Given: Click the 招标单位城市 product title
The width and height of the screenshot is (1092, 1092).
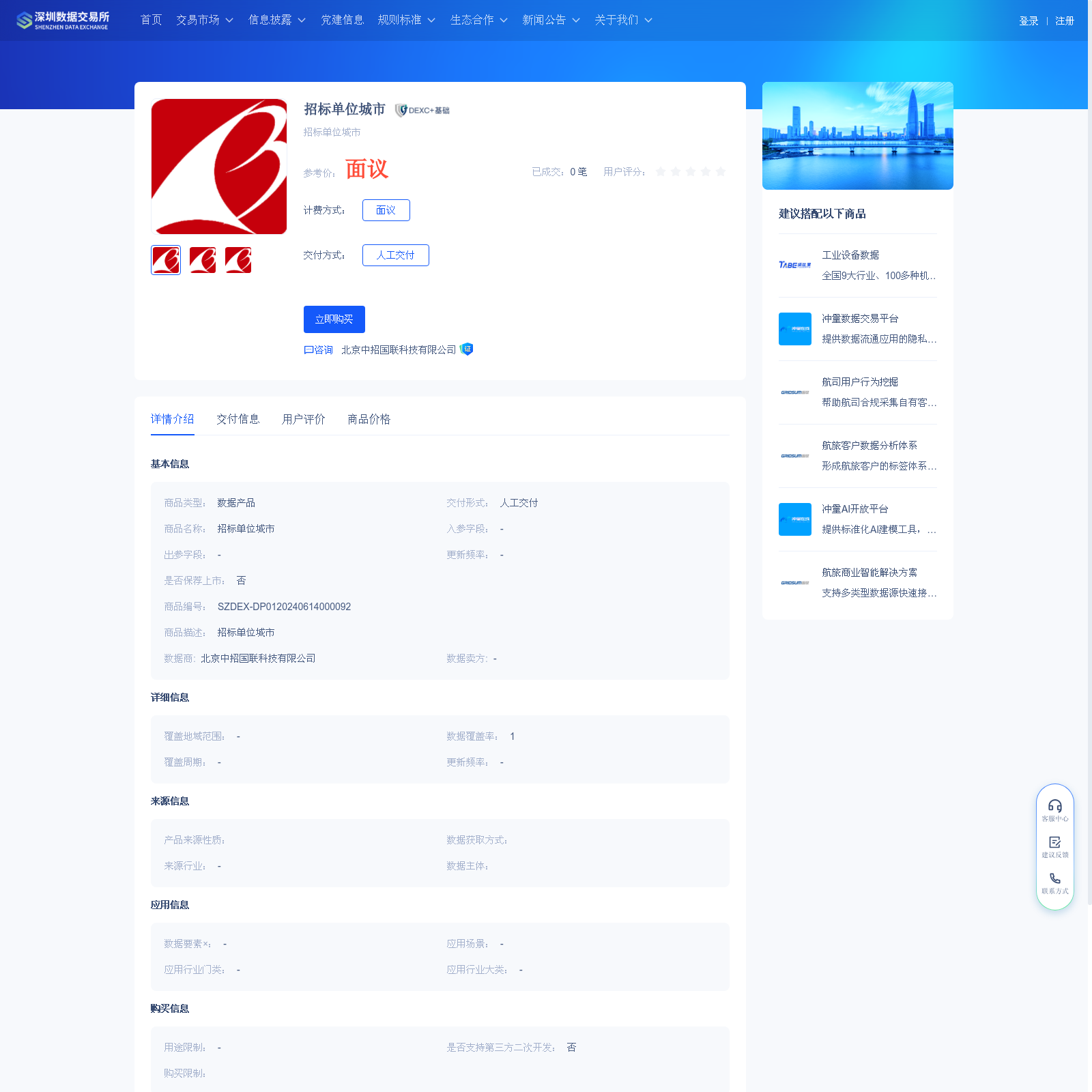Looking at the screenshot, I should (x=345, y=109).
